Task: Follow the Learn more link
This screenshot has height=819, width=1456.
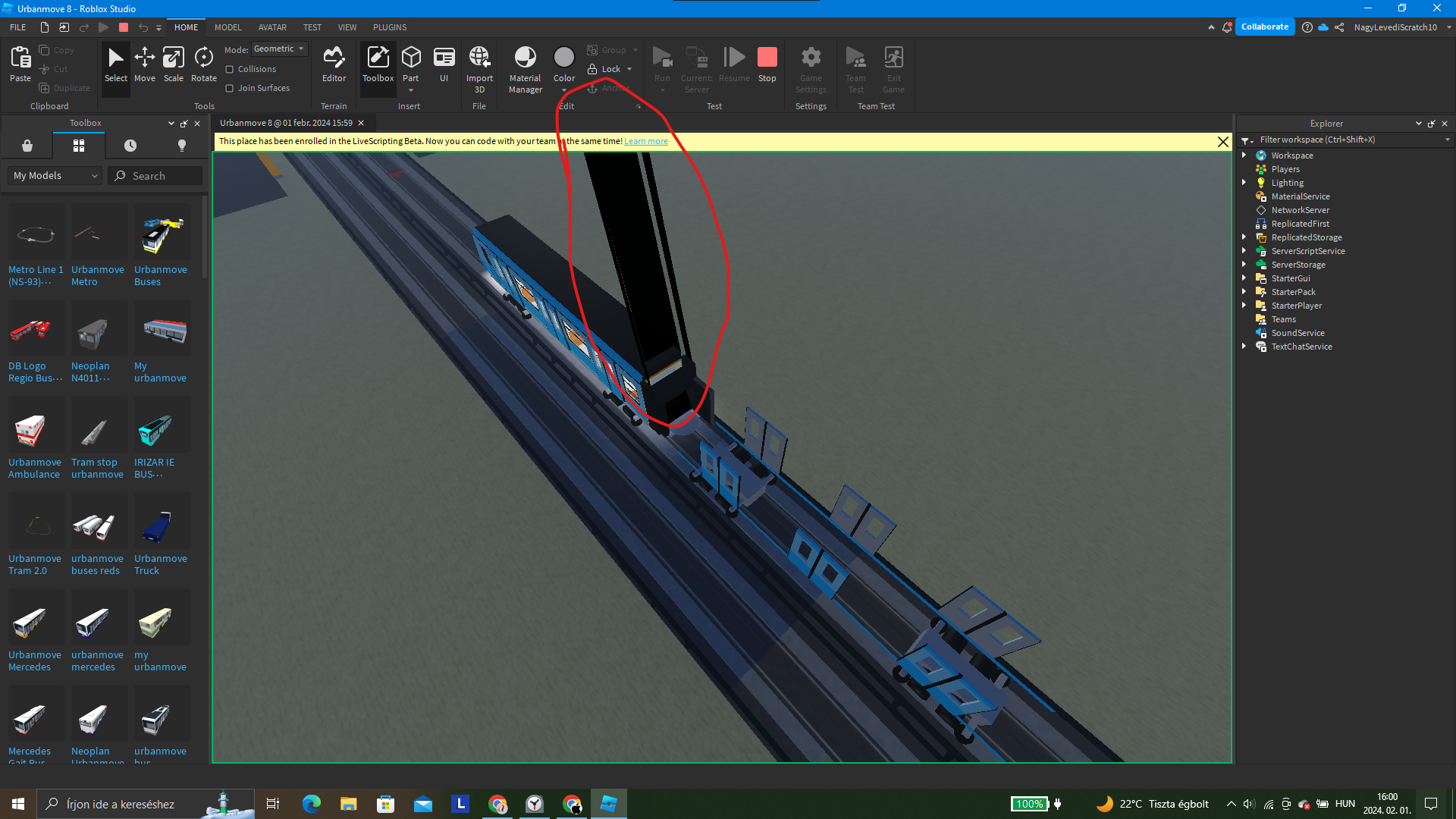Action: 645,141
